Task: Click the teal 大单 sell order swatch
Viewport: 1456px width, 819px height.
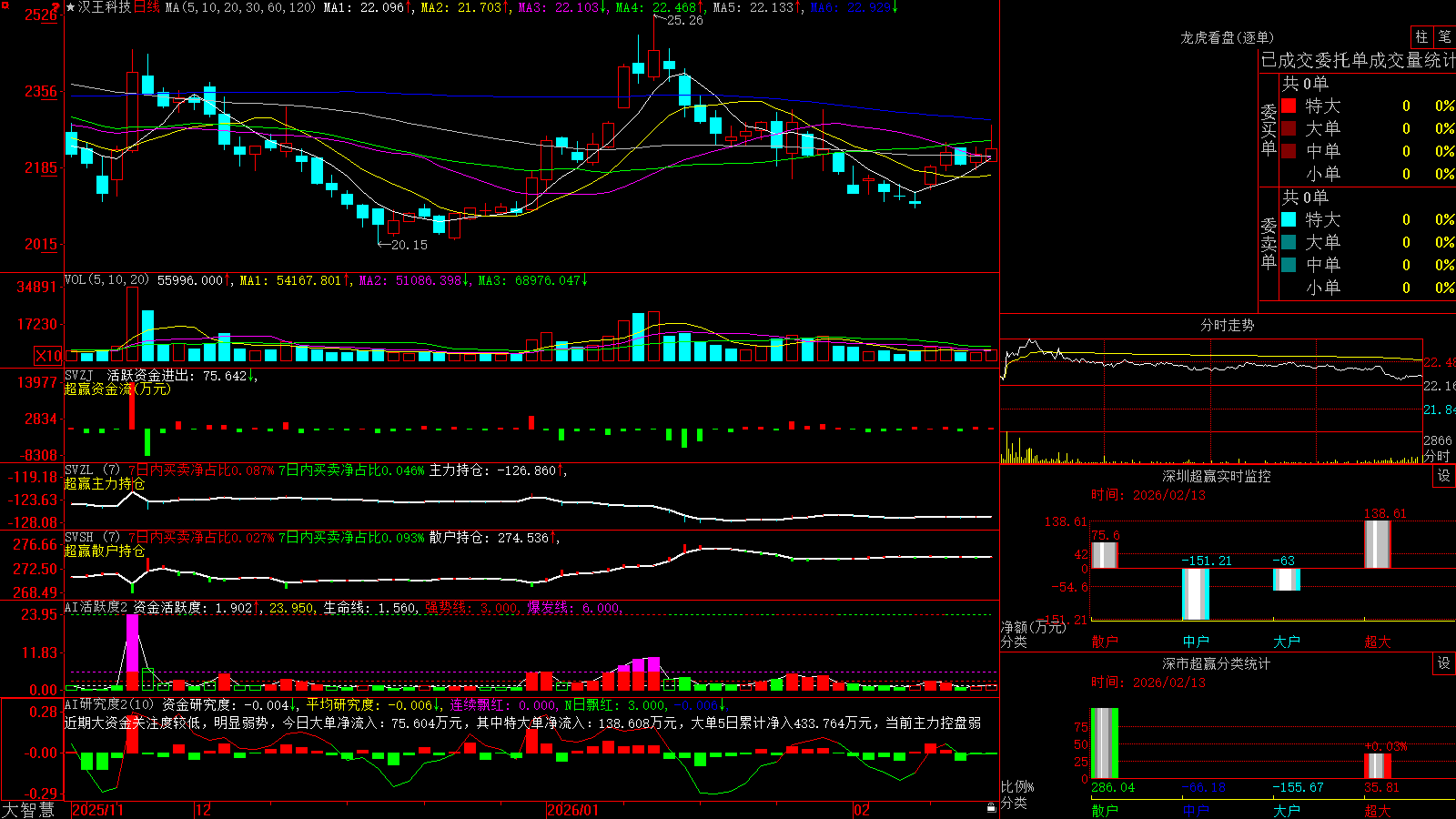Action: (x=1289, y=242)
